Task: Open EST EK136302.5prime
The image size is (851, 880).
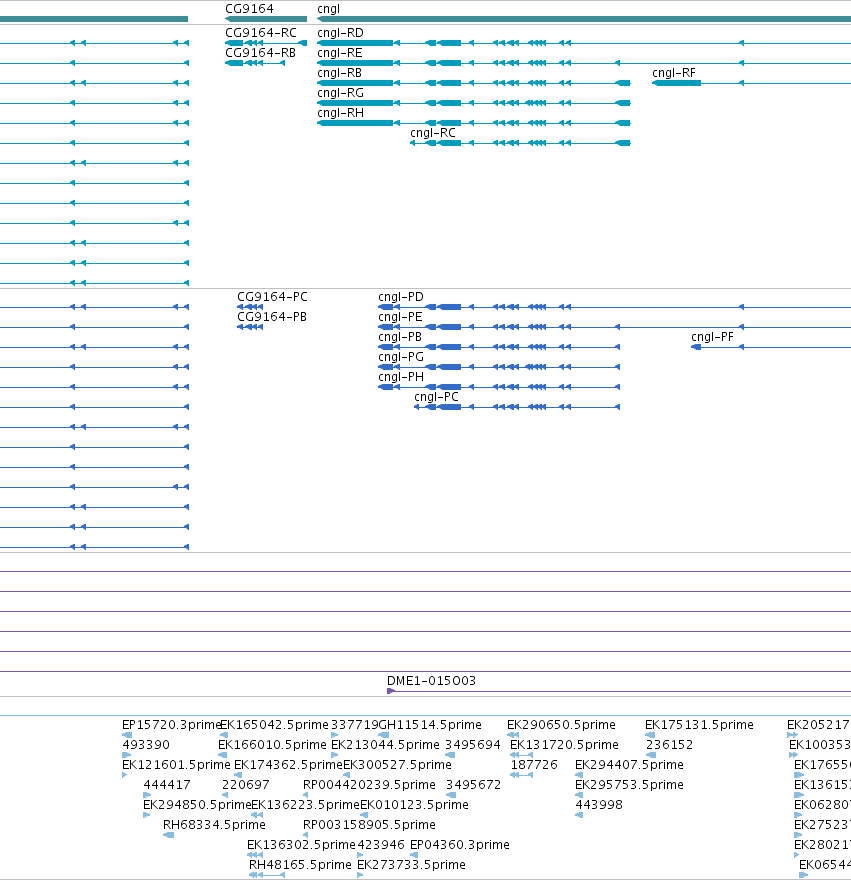Action: [301, 845]
